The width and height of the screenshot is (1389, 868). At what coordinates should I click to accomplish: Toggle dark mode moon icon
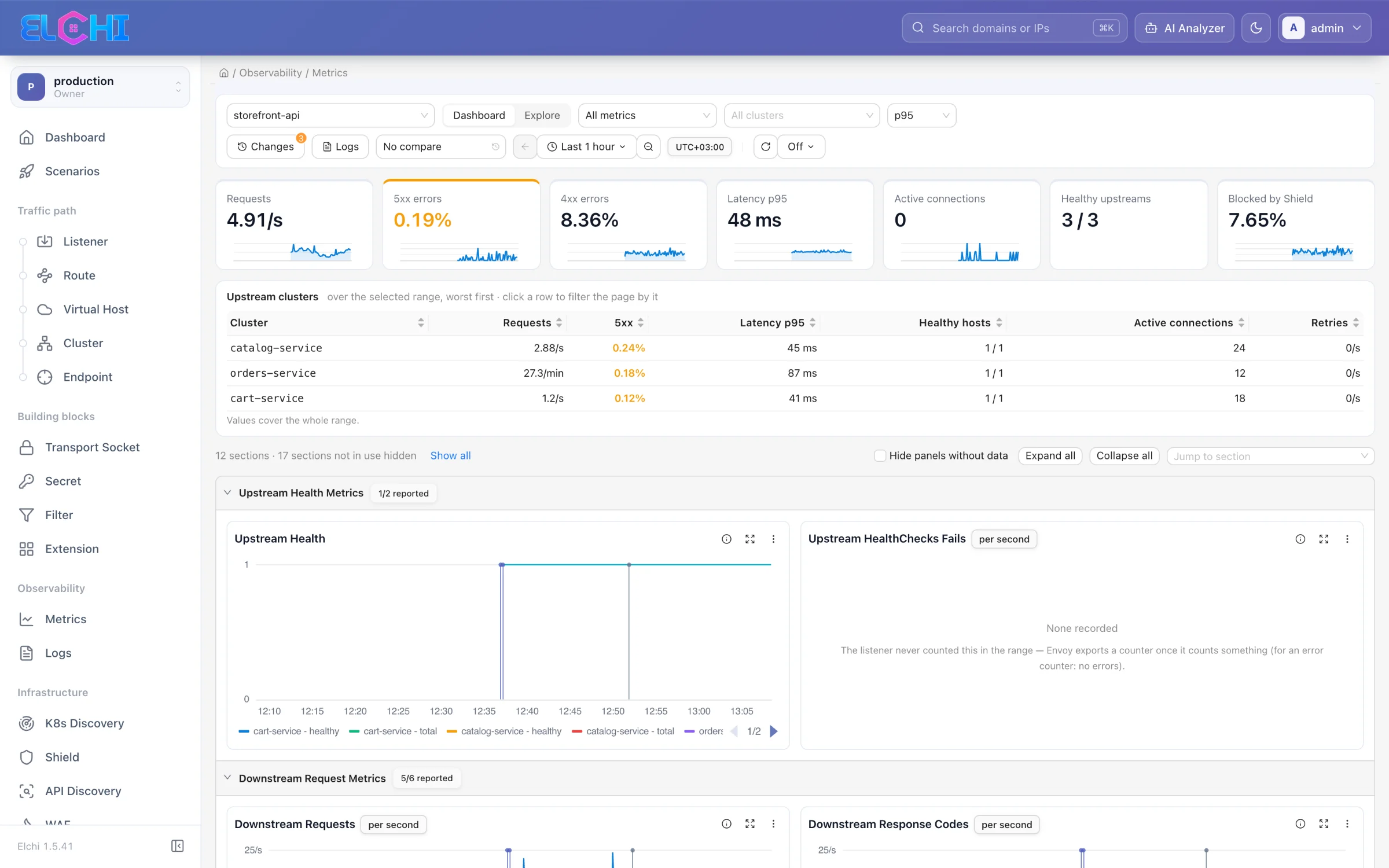[1255, 28]
